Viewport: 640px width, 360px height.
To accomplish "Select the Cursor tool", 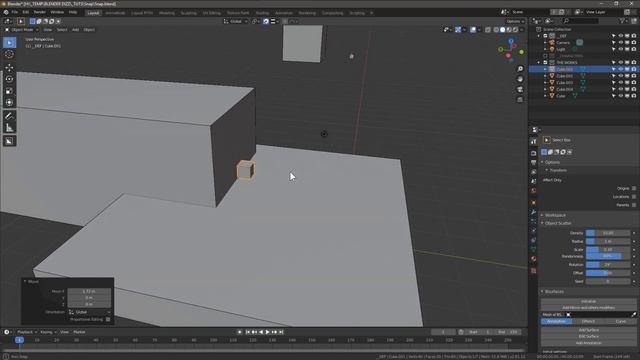I will click(x=9, y=54).
